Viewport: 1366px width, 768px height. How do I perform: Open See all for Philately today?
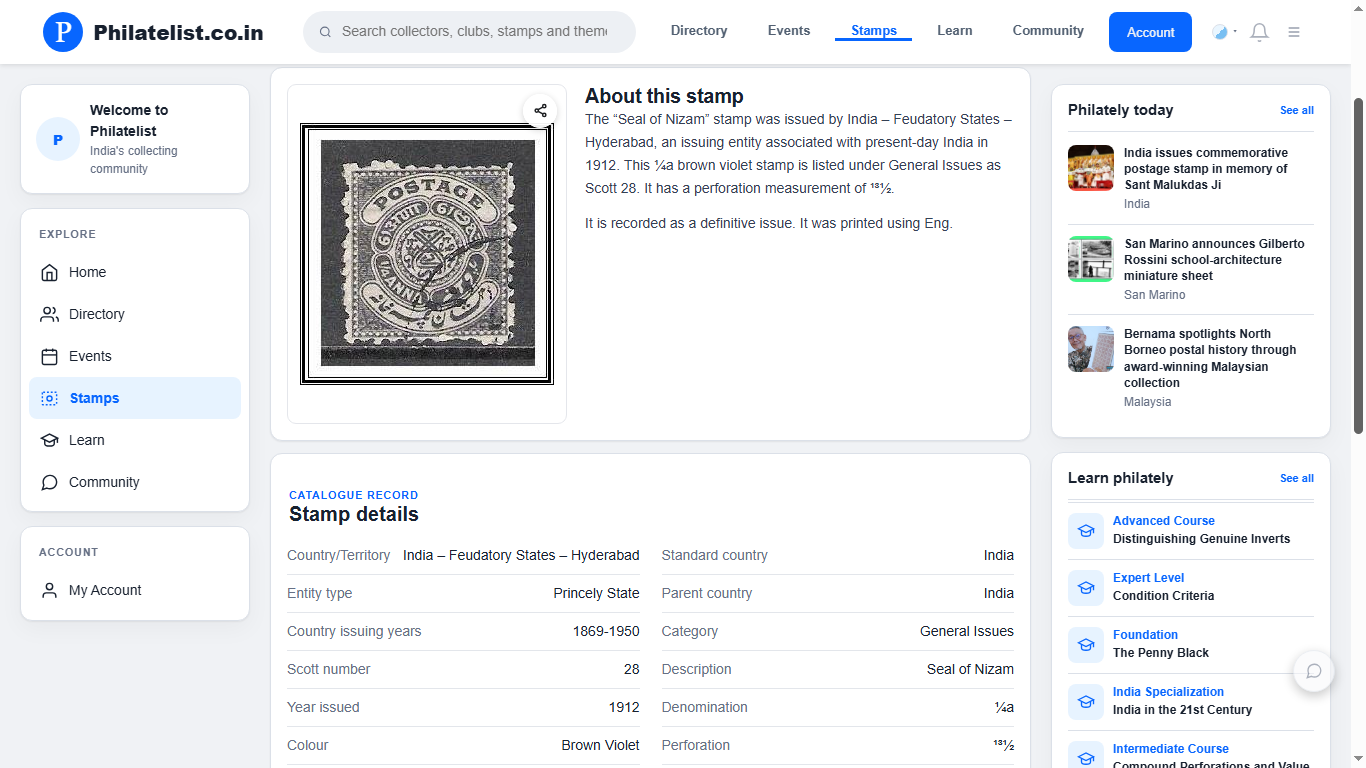click(1297, 110)
